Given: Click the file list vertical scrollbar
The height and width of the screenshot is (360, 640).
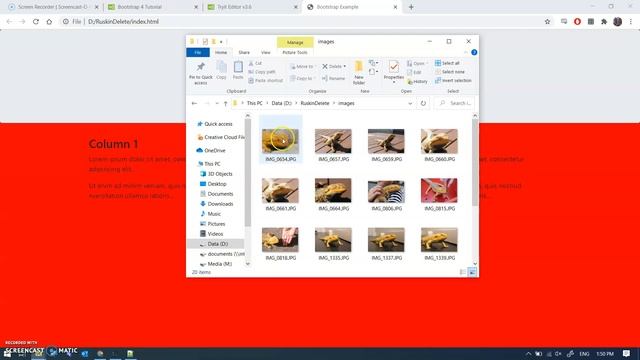Looking at the screenshot, I should [x=475, y=162].
